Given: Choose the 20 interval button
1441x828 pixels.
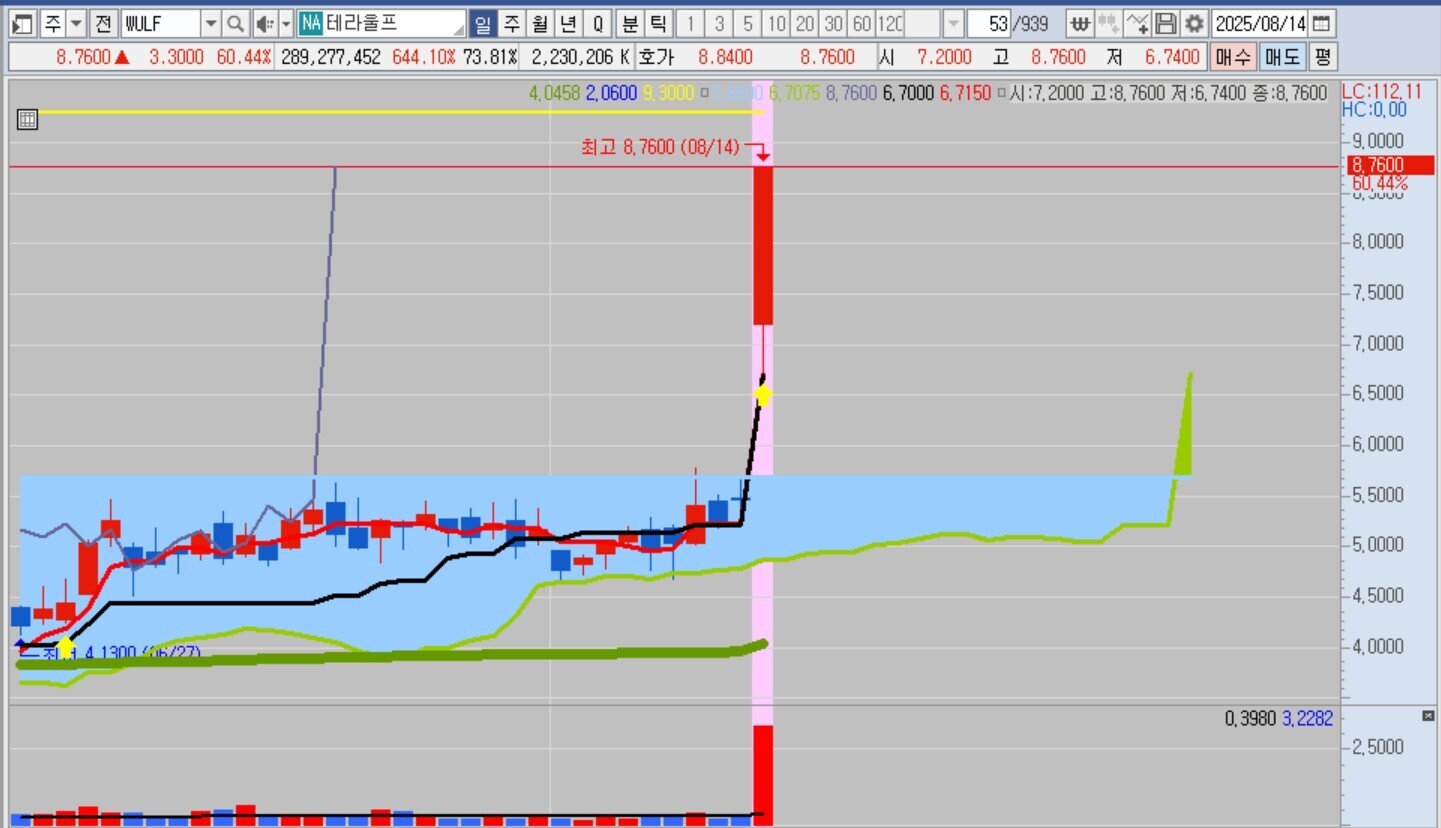Looking at the screenshot, I should [805, 23].
